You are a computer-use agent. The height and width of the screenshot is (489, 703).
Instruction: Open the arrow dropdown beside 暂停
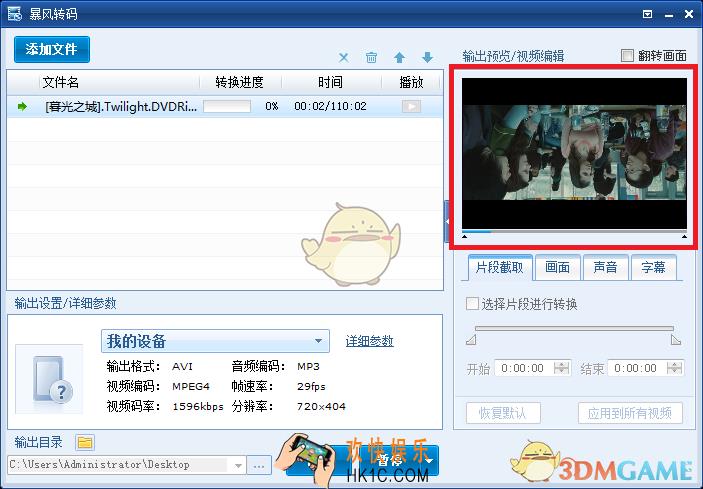pyautogui.click(x=429, y=460)
